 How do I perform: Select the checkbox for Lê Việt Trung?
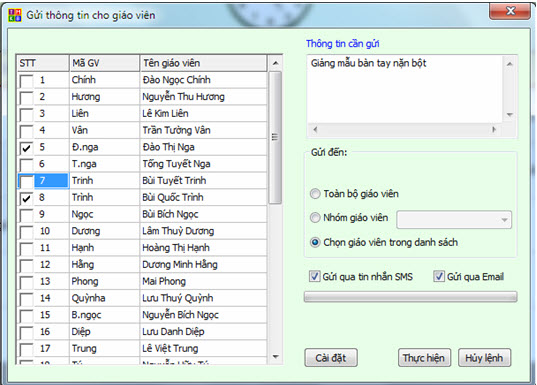tap(26, 350)
